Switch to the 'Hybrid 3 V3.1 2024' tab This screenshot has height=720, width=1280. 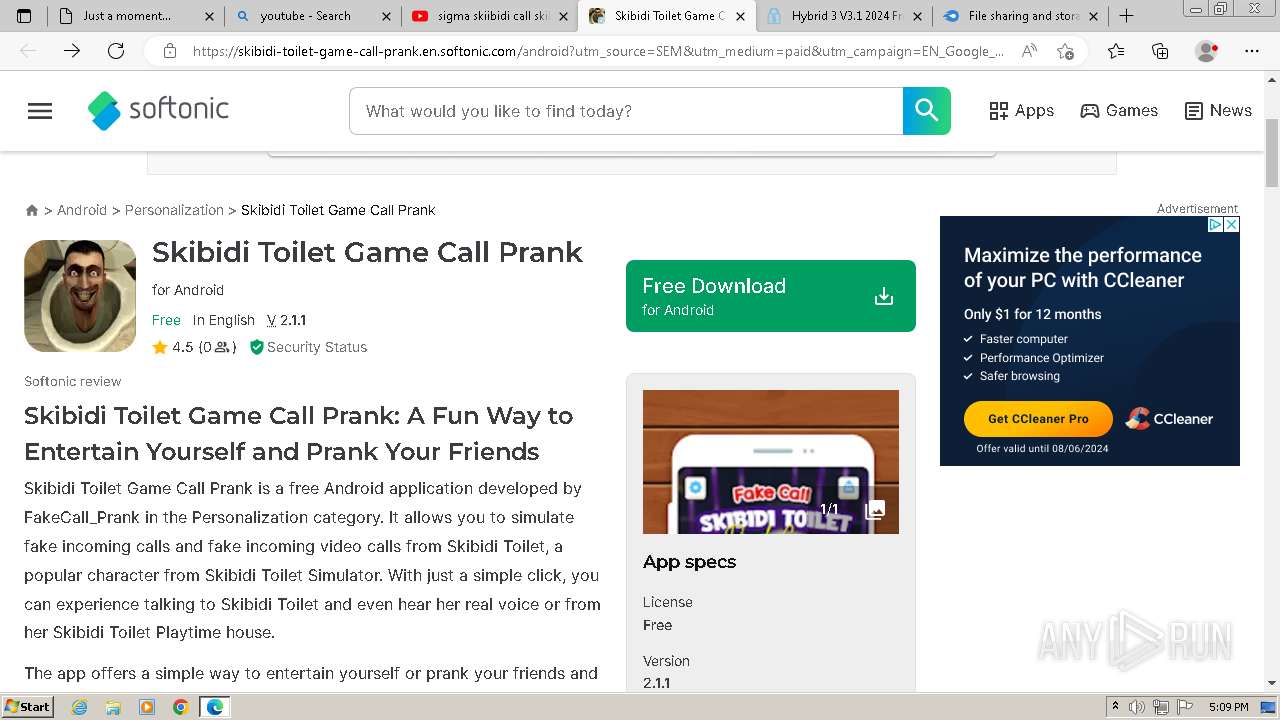(844, 16)
